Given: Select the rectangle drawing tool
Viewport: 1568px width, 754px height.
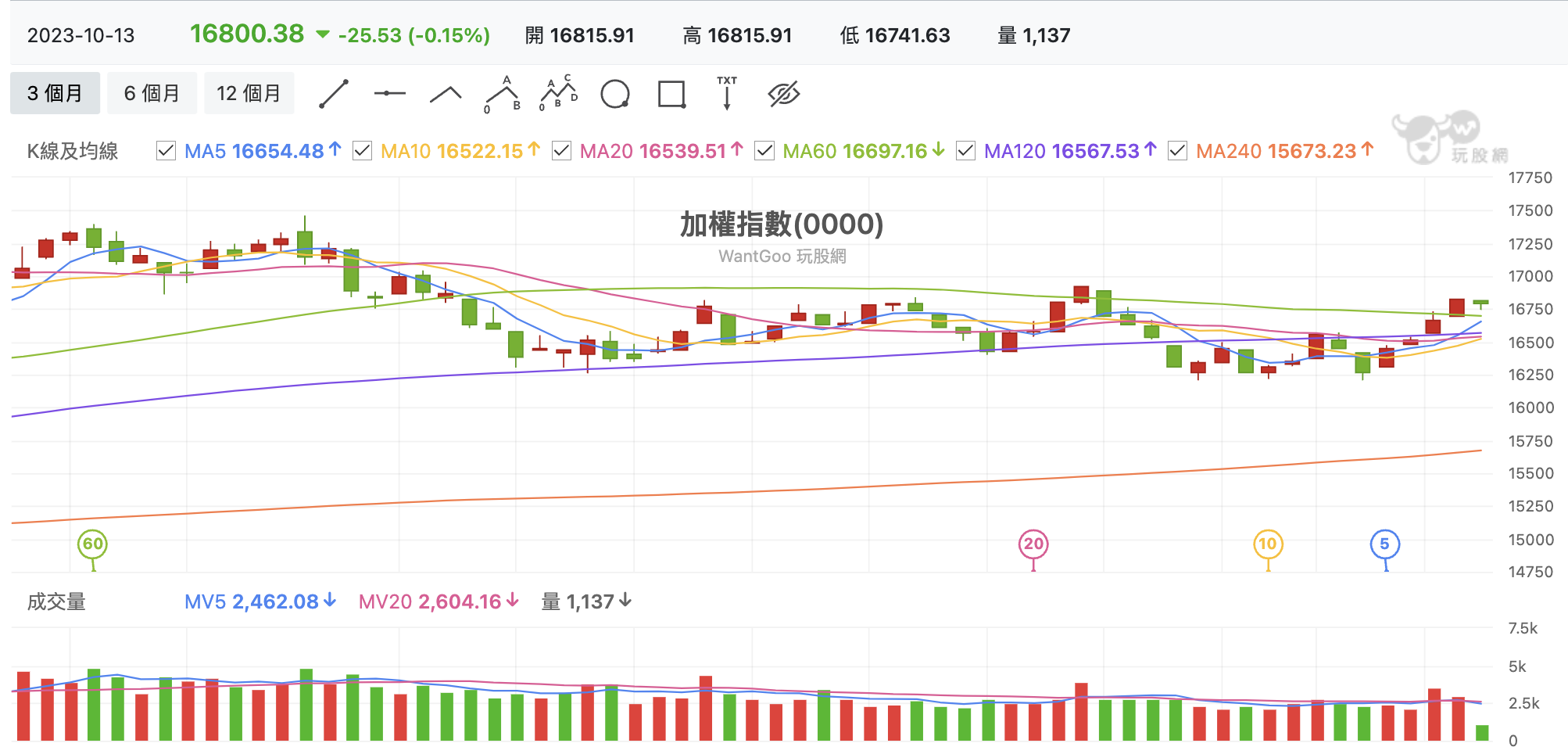Looking at the screenshot, I should coord(671,94).
